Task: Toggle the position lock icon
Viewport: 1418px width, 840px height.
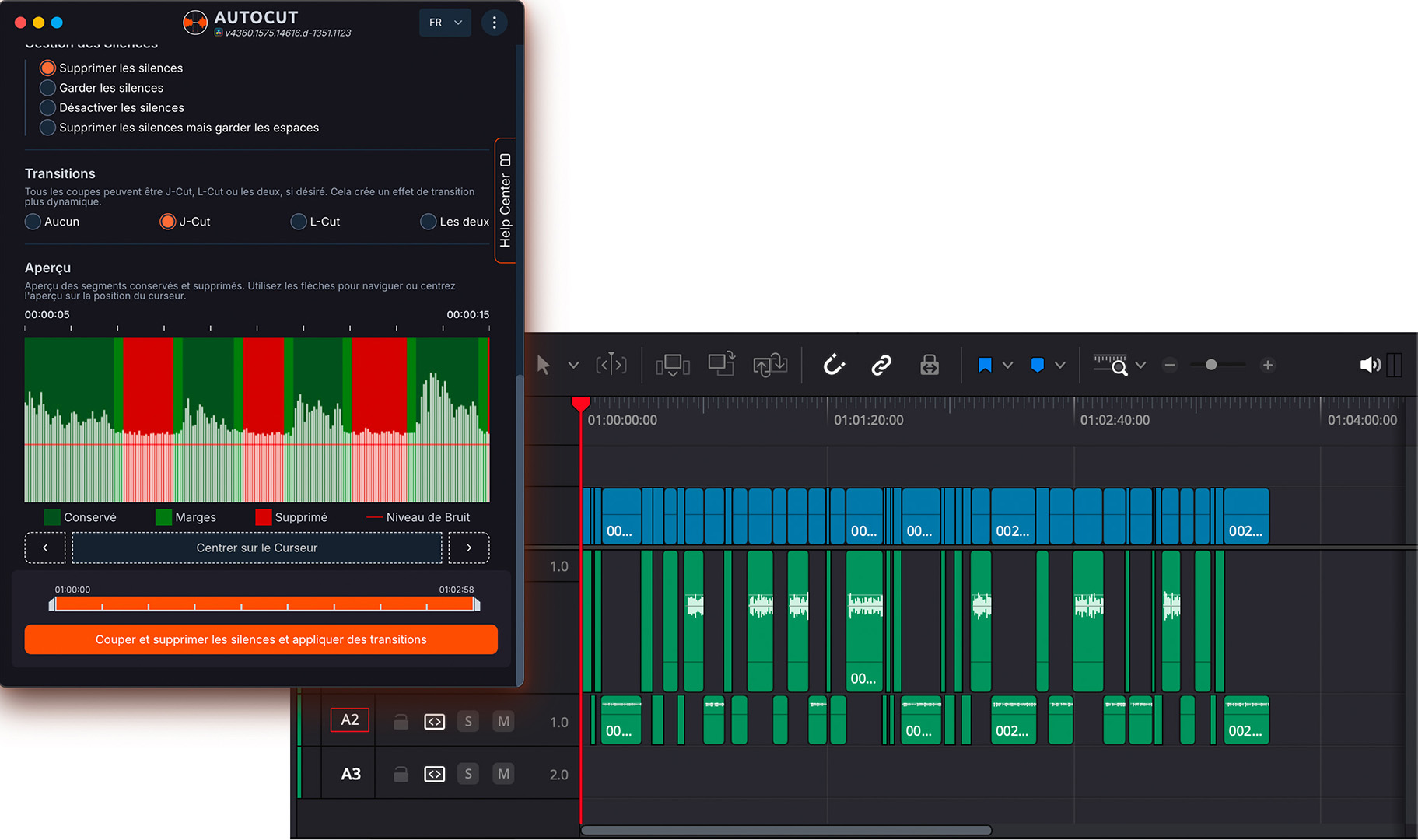Action: (930, 365)
